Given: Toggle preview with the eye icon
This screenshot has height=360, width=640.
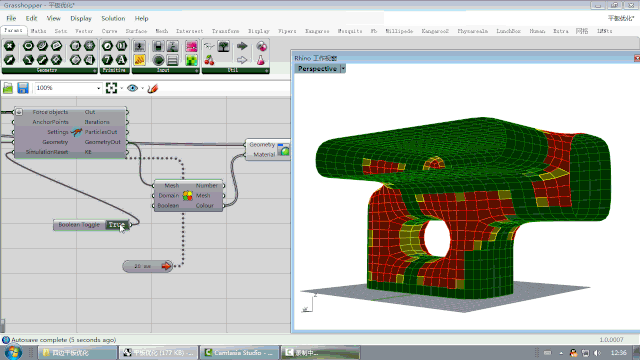Looking at the screenshot, I should (132, 88).
